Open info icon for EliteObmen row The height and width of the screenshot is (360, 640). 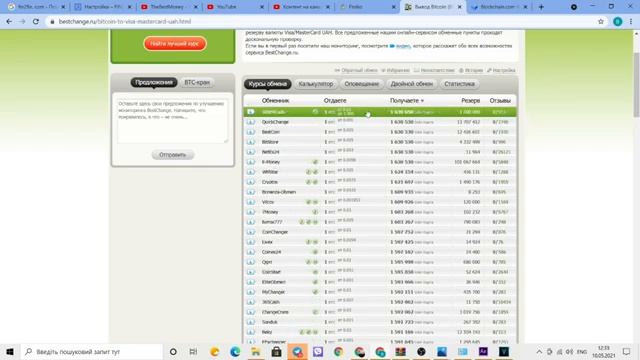pyautogui.click(x=251, y=282)
